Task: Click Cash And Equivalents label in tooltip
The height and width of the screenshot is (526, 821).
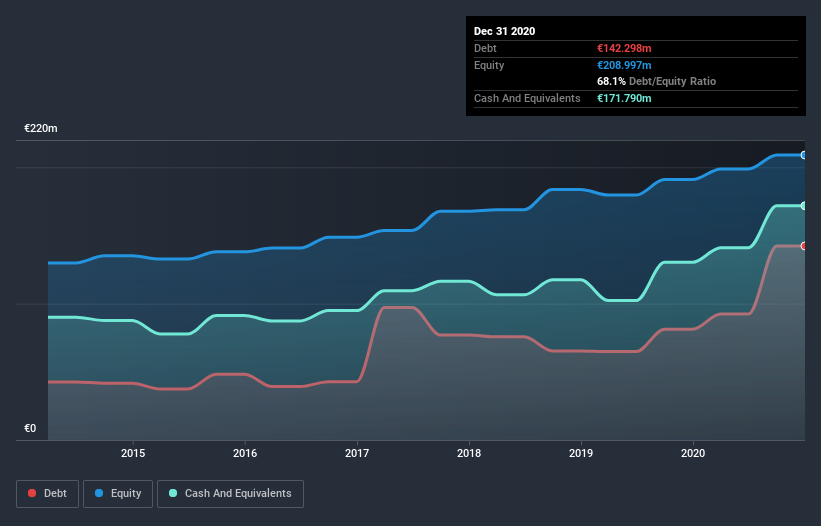Action: pyautogui.click(x=527, y=98)
